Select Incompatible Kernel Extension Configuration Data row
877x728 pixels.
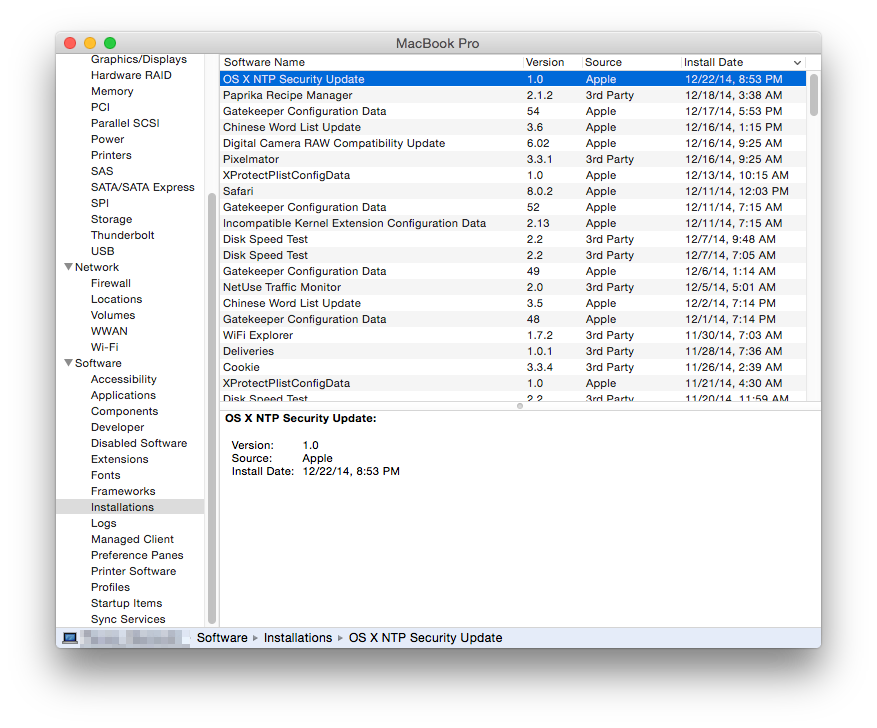513,223
